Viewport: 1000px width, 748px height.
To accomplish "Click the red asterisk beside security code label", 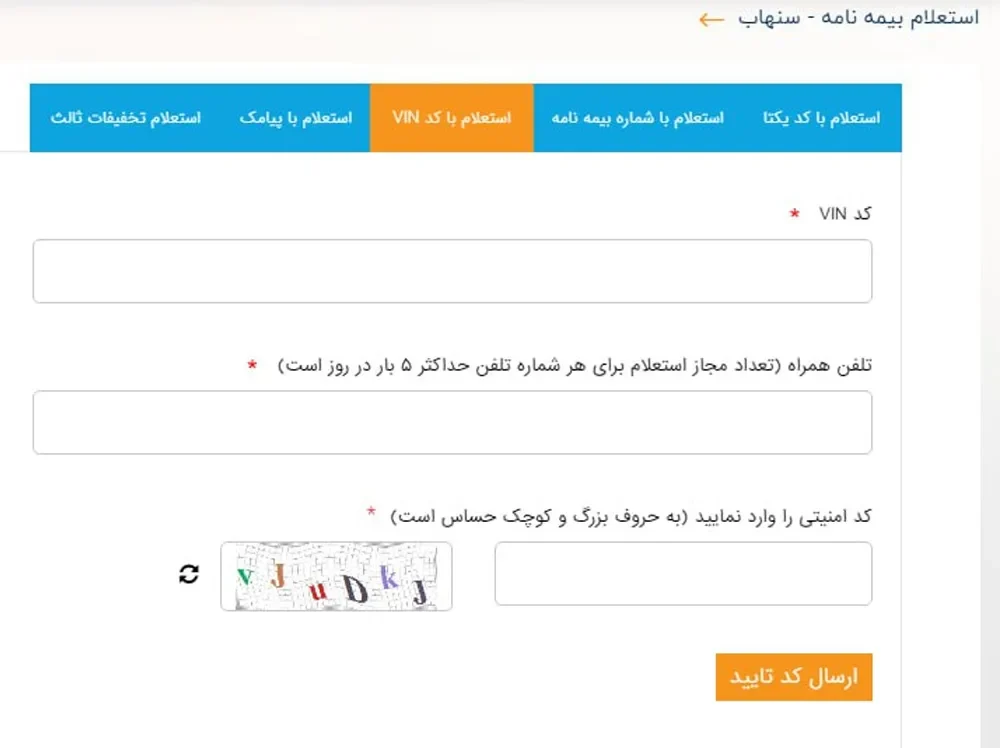I will click(x=371, y=513).
